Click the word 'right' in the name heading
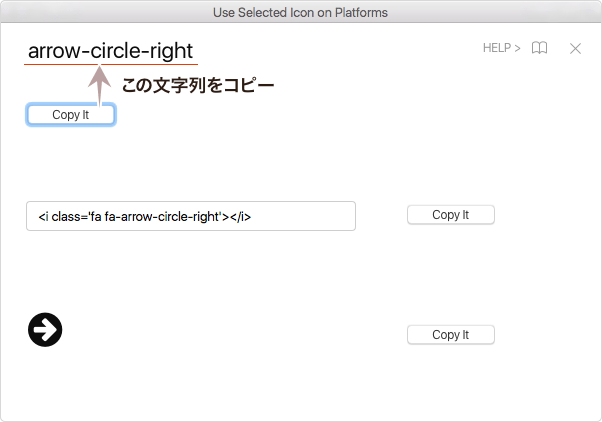The width and height of the screenshot is (602, 422). pyautogui.click(x=168, y=50)
